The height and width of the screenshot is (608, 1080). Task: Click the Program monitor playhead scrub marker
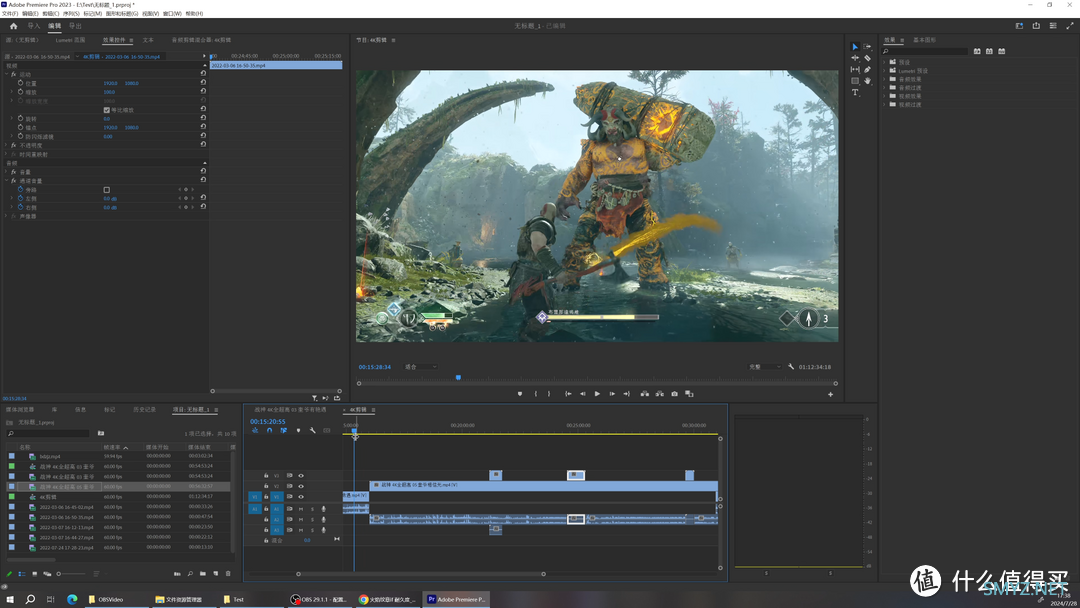pos(458,377)
